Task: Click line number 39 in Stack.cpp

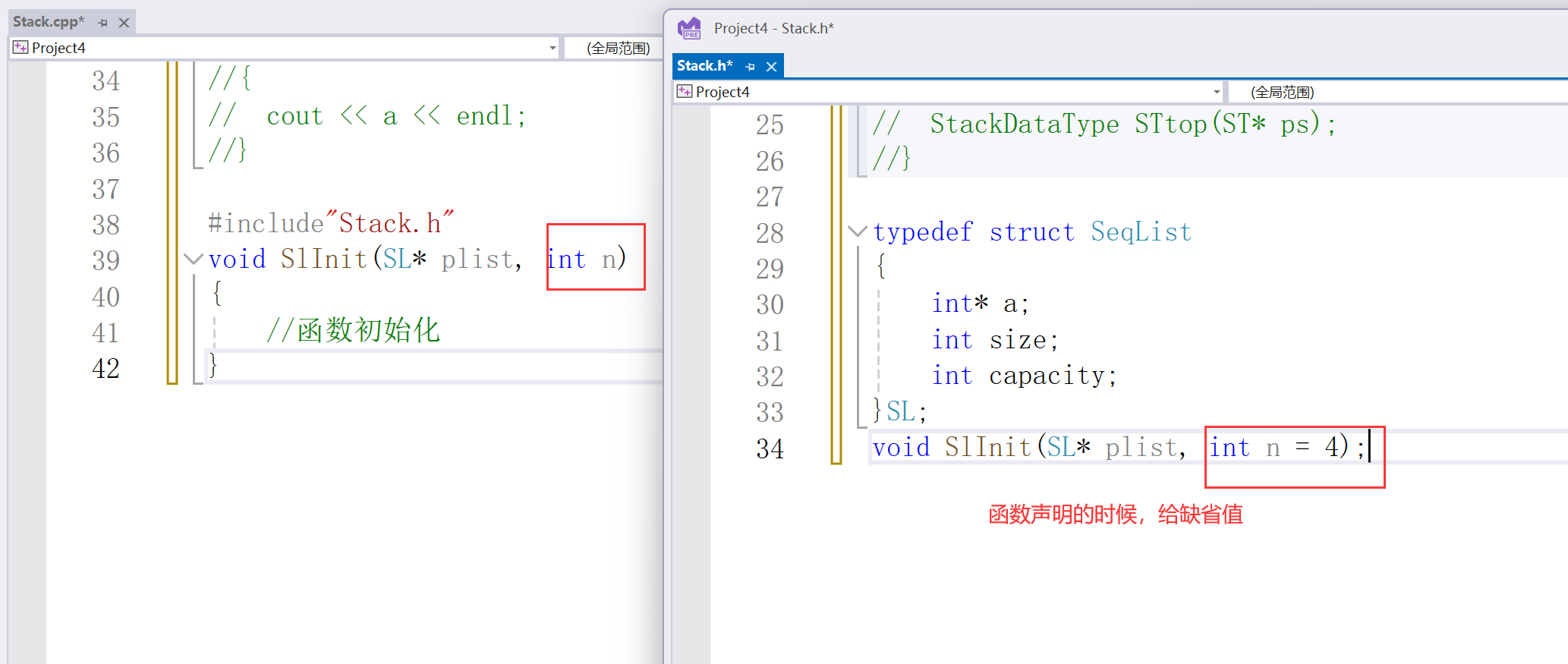Action: pyautogui.click(x=106, y=260)
